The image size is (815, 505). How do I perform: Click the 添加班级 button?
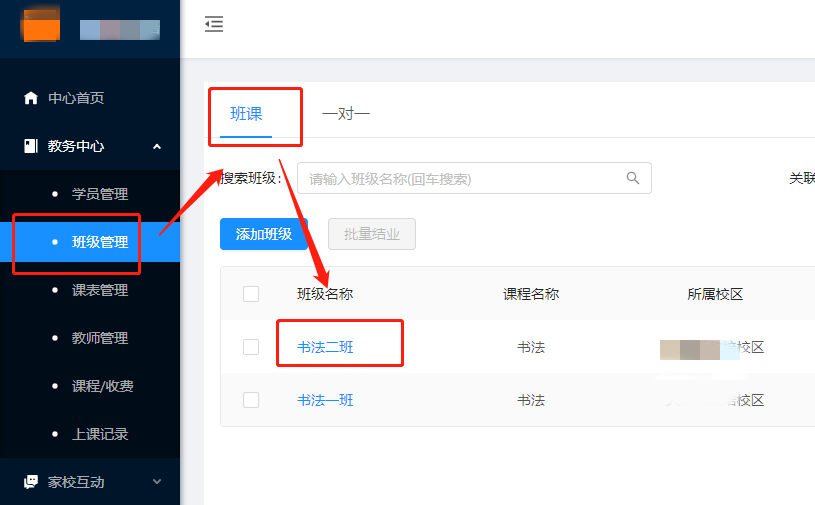click(264, 234)
